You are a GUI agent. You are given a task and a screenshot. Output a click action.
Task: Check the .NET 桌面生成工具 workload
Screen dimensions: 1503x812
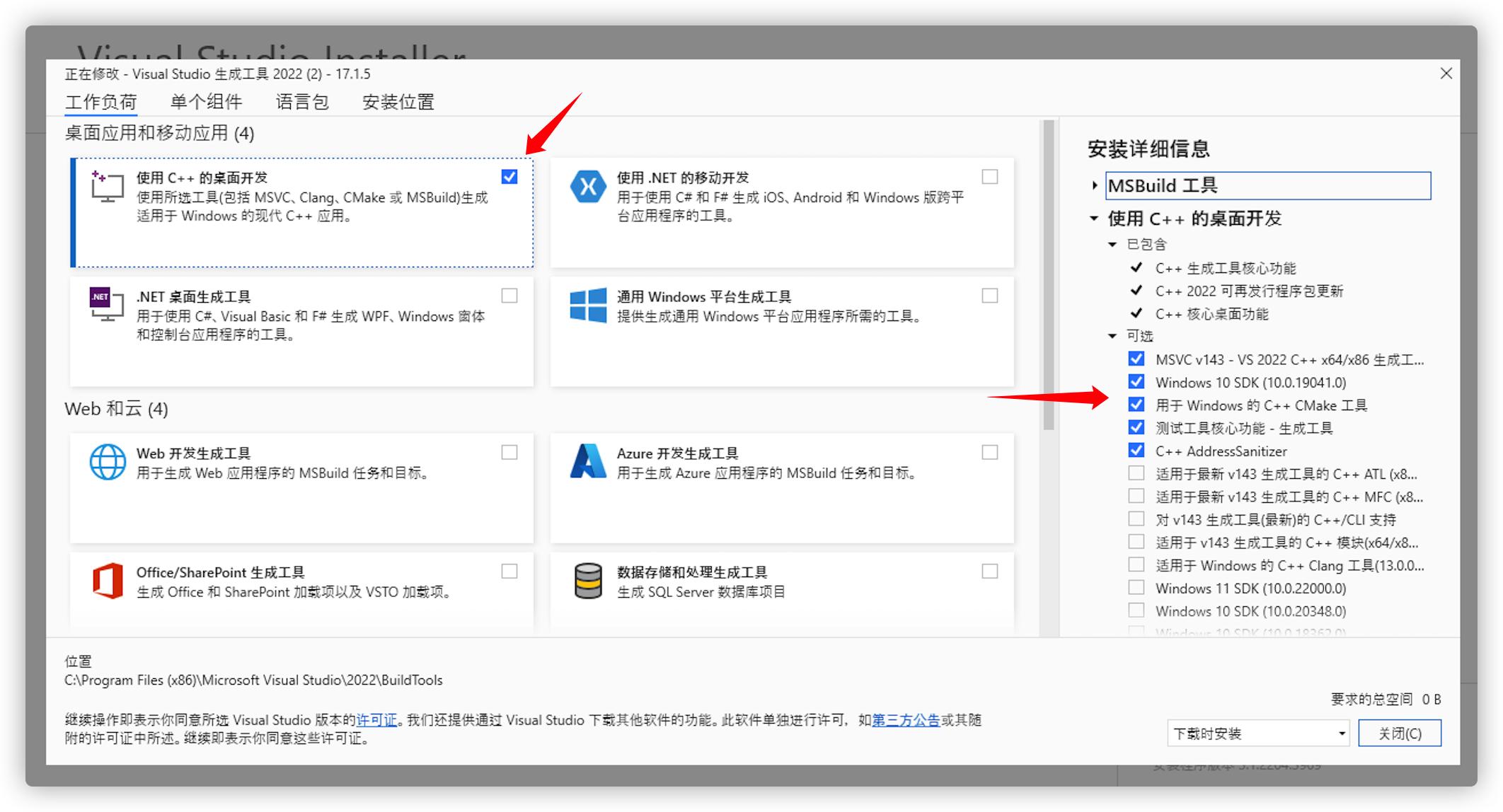coord(509,296)
